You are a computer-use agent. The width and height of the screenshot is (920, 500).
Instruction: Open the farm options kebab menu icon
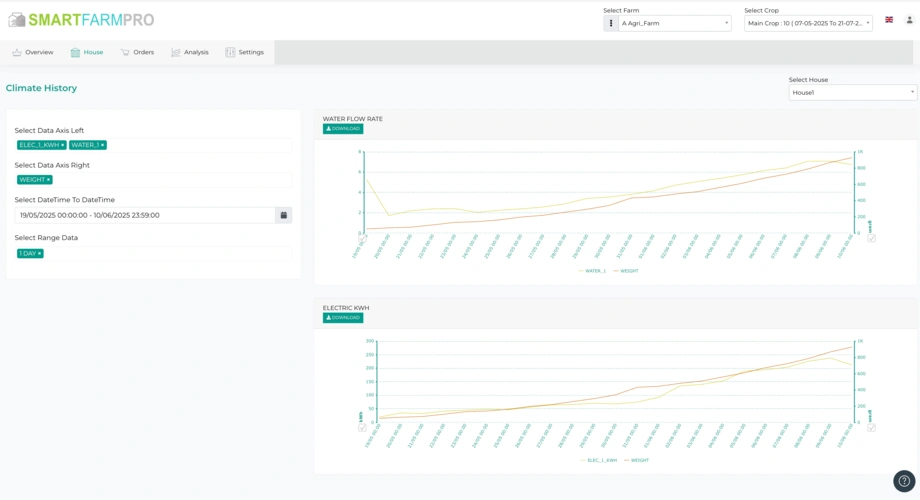611,23
